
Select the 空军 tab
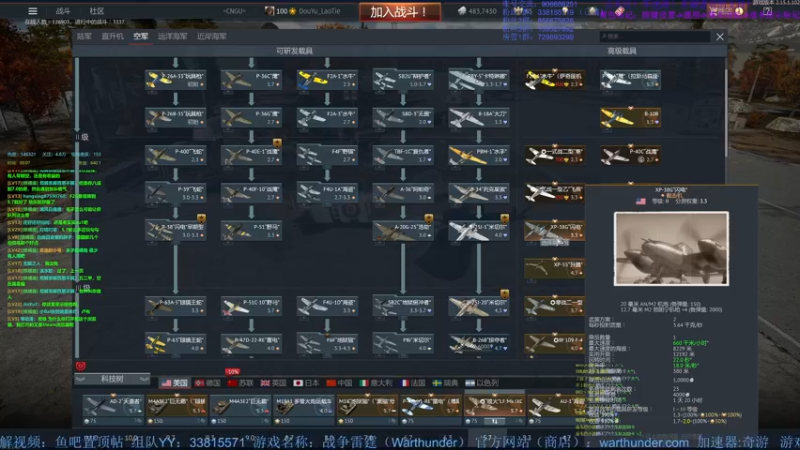coord(140,36)
